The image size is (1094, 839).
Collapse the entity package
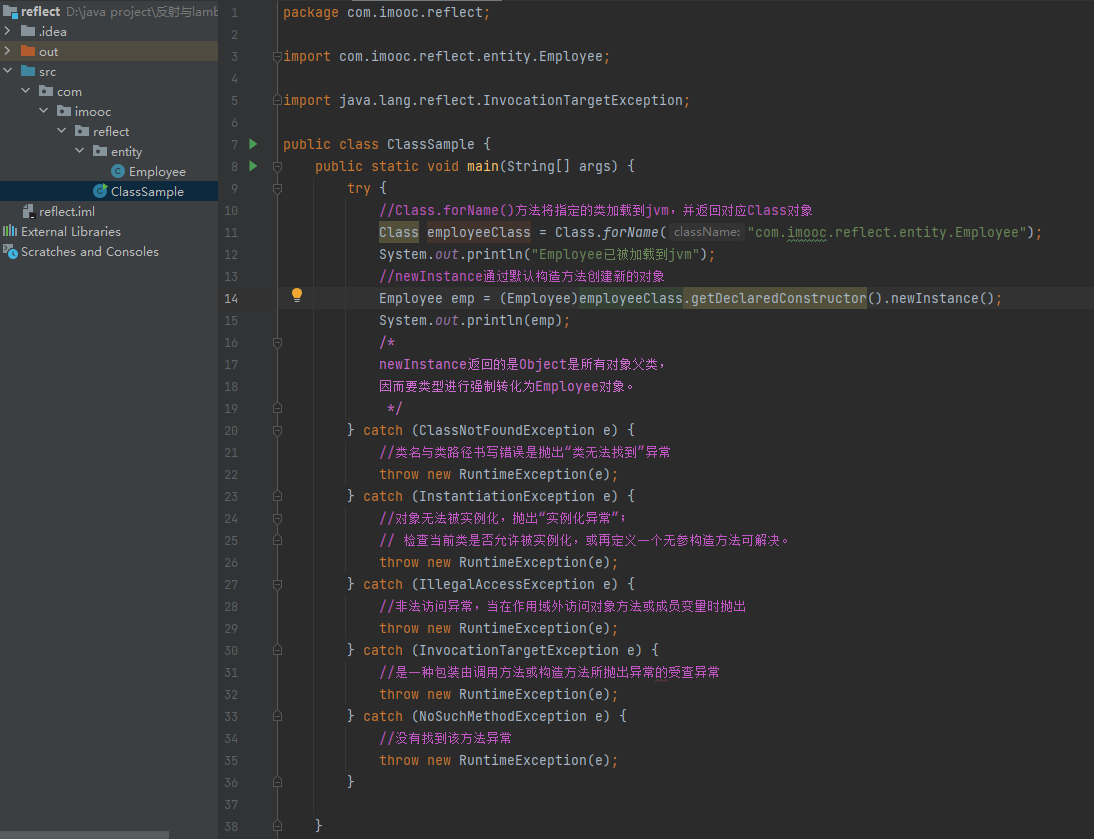[80, 152]
